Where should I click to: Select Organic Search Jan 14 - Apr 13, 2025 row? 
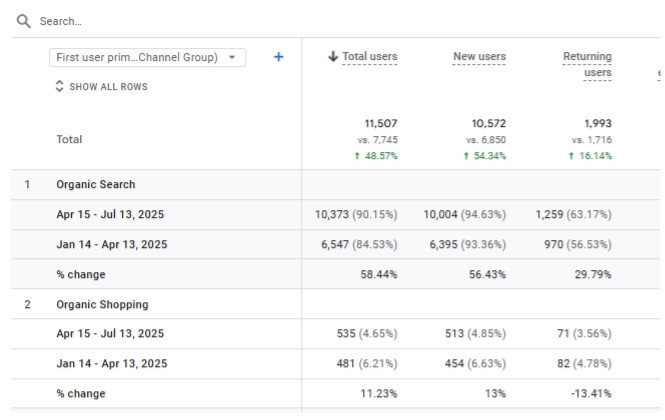(111, 245)
